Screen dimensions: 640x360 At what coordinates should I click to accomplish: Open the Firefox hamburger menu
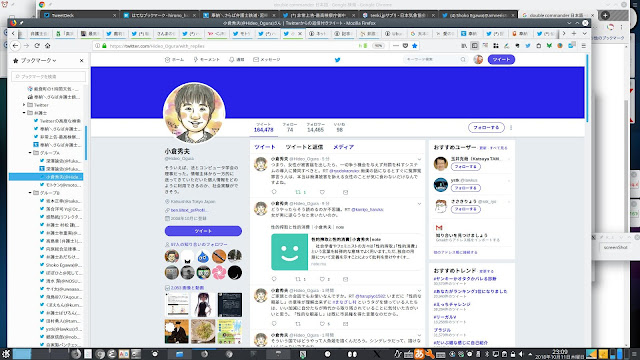click(584, 46)
